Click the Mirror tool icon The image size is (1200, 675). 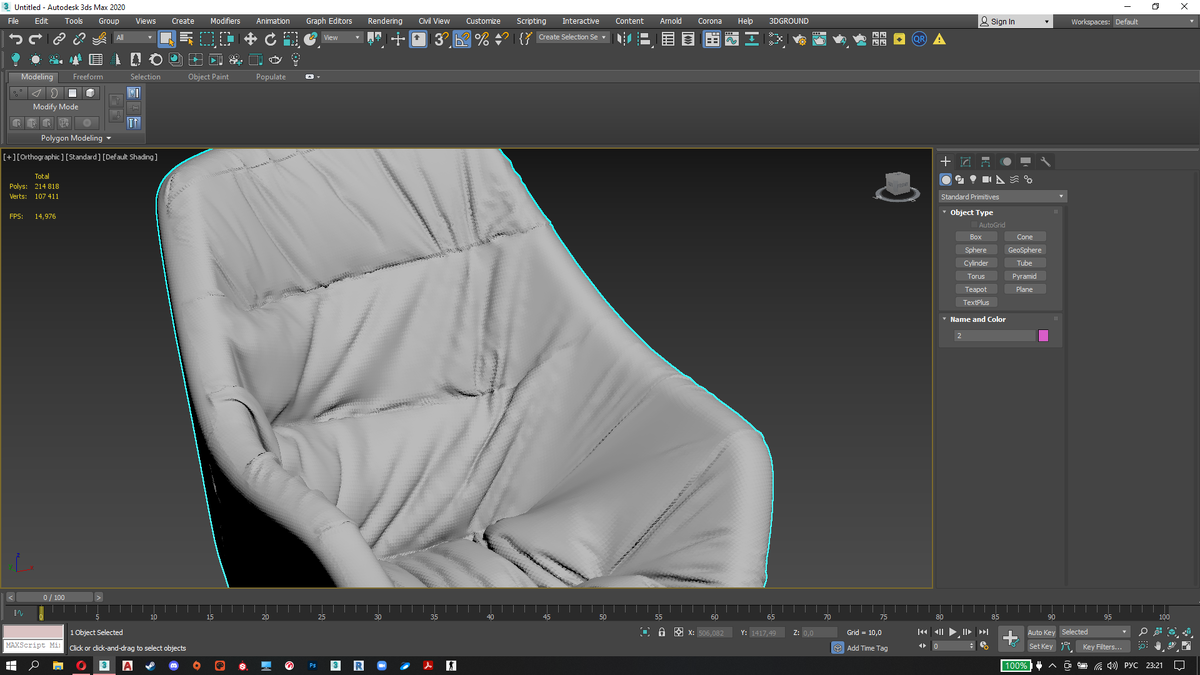[x=624, y=39]
